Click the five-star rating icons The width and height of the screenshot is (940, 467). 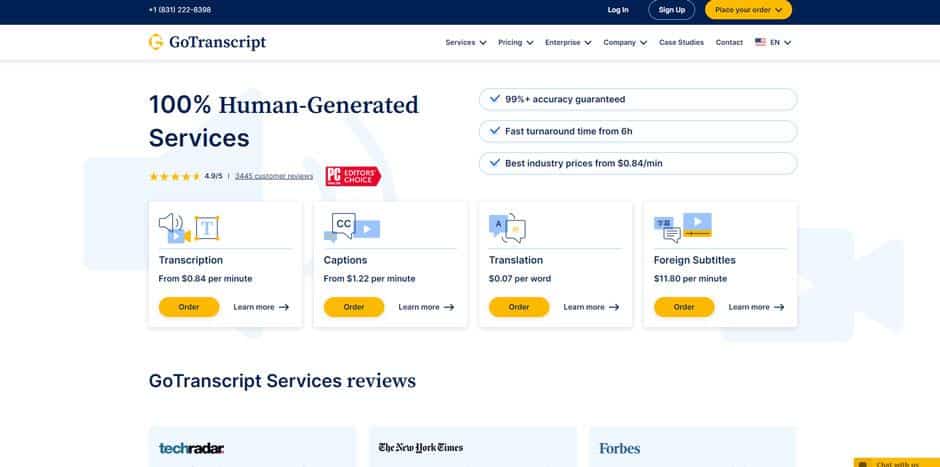click(x=174, y=176)
